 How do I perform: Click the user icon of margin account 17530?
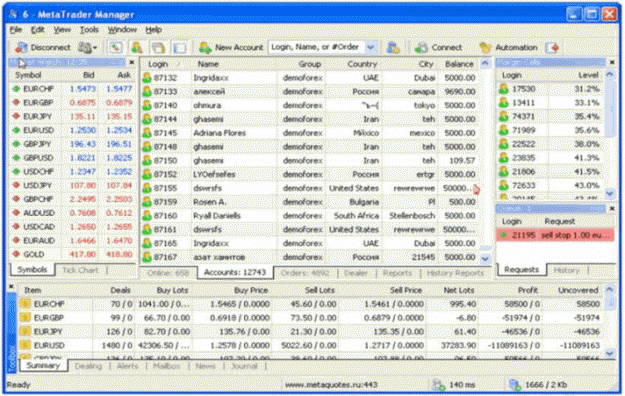click(x=504, y=89)
